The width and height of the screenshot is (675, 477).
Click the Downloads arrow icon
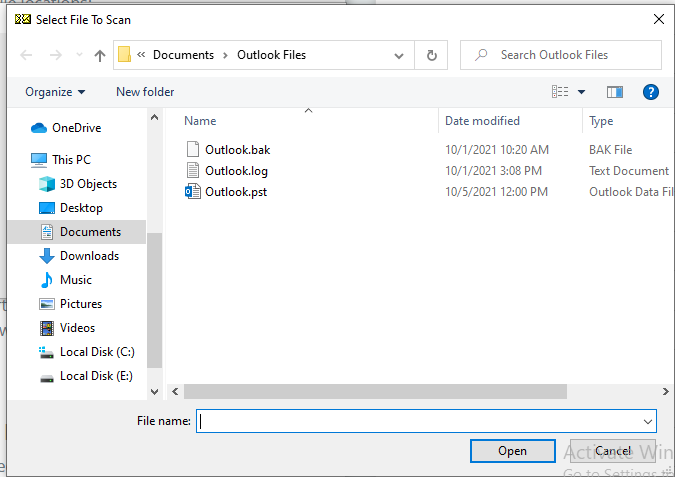[47, 256]
